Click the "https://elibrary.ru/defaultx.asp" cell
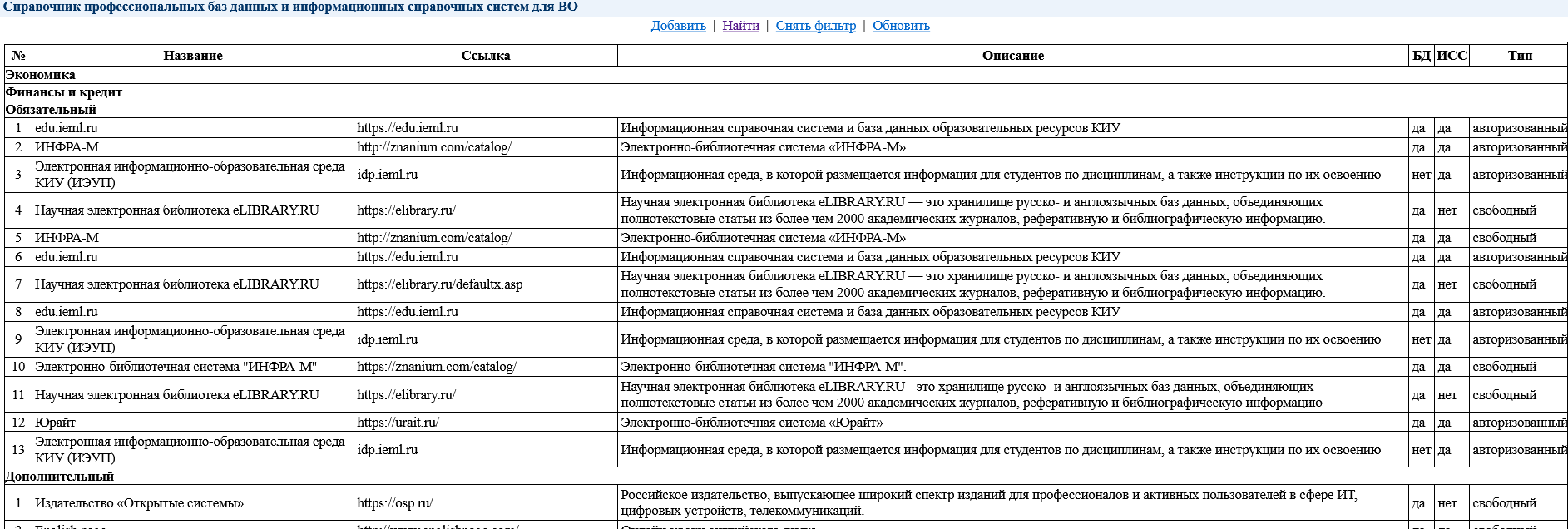 point(486,284)
